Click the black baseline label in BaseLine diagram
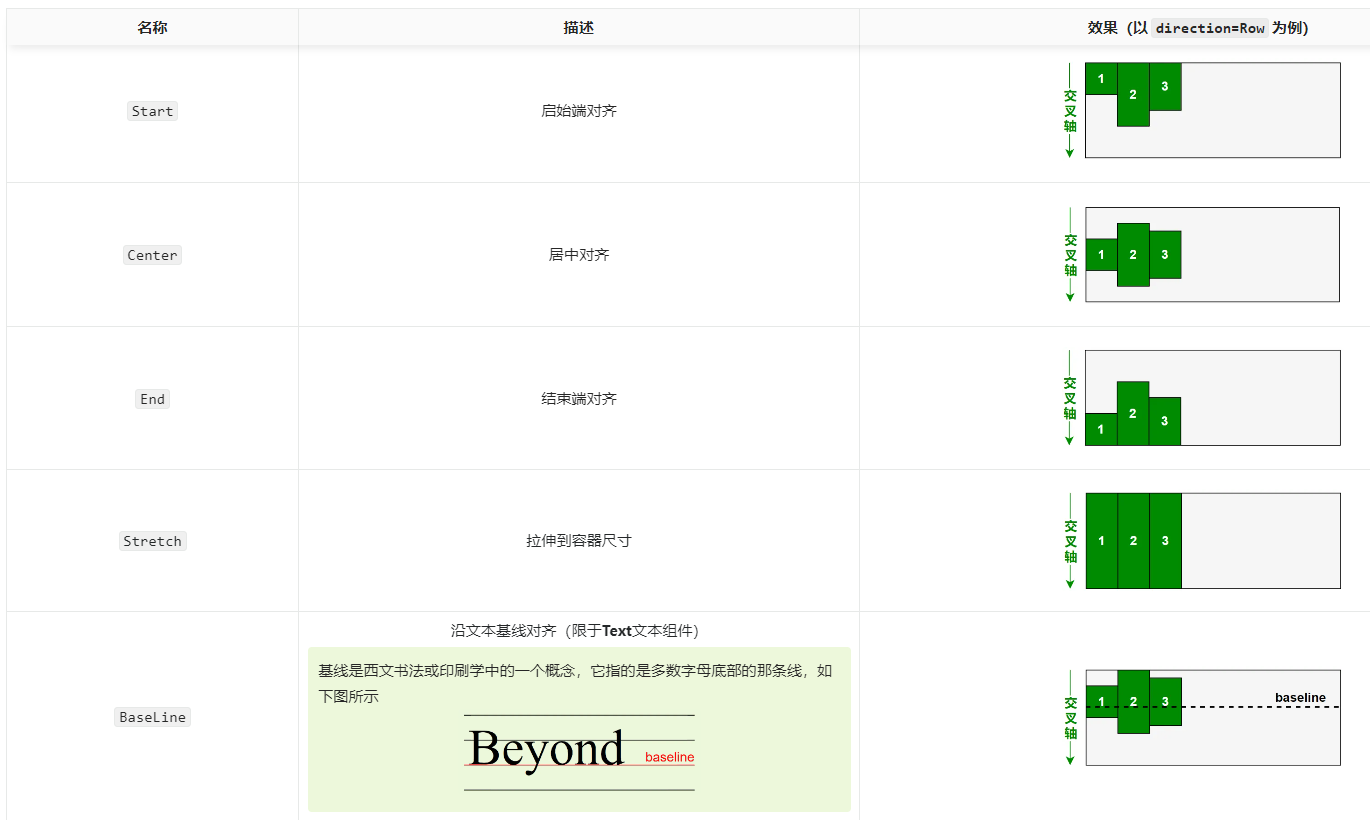1370x820 pixels. tap(1300, 697)
